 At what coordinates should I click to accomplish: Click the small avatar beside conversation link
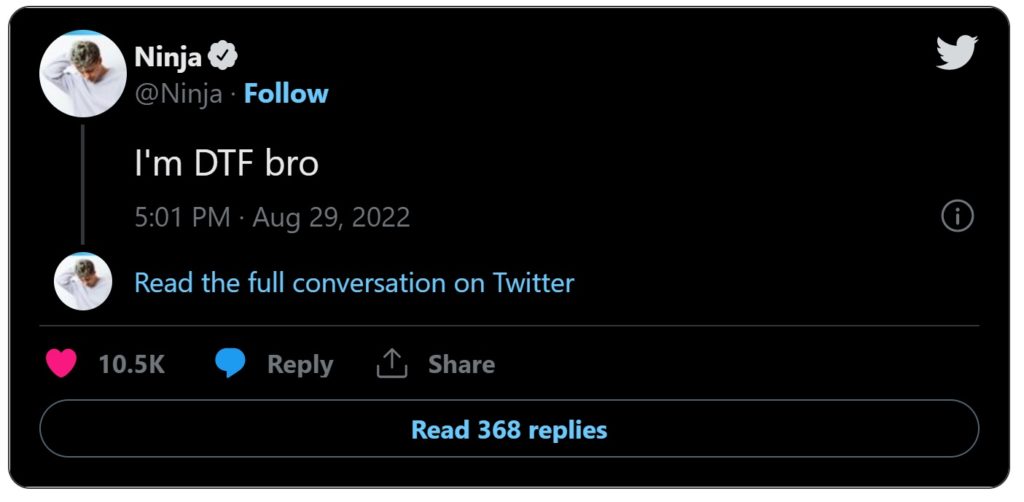(83, 281)
